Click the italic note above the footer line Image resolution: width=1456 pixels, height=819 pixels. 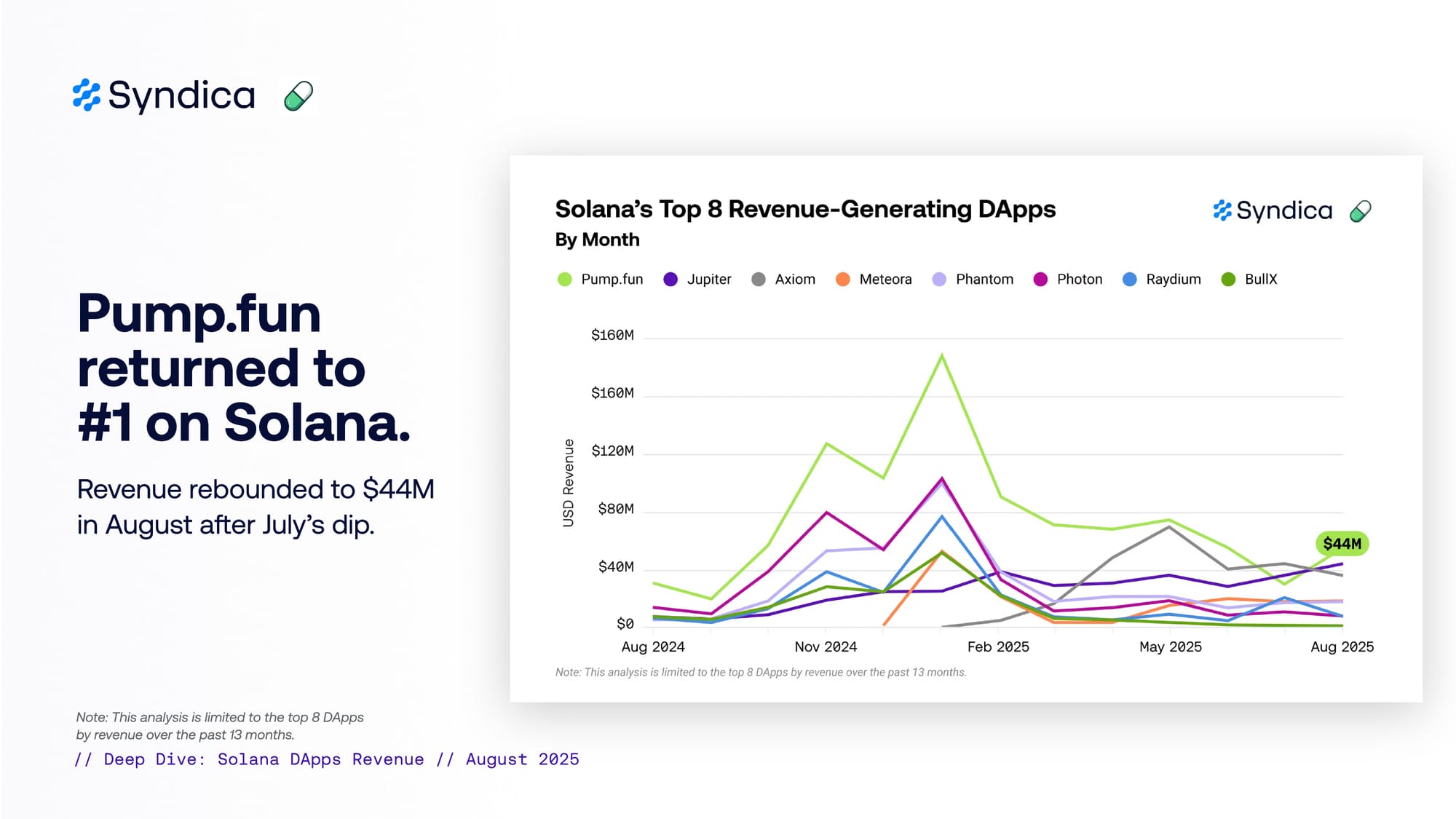click(220, 726)
